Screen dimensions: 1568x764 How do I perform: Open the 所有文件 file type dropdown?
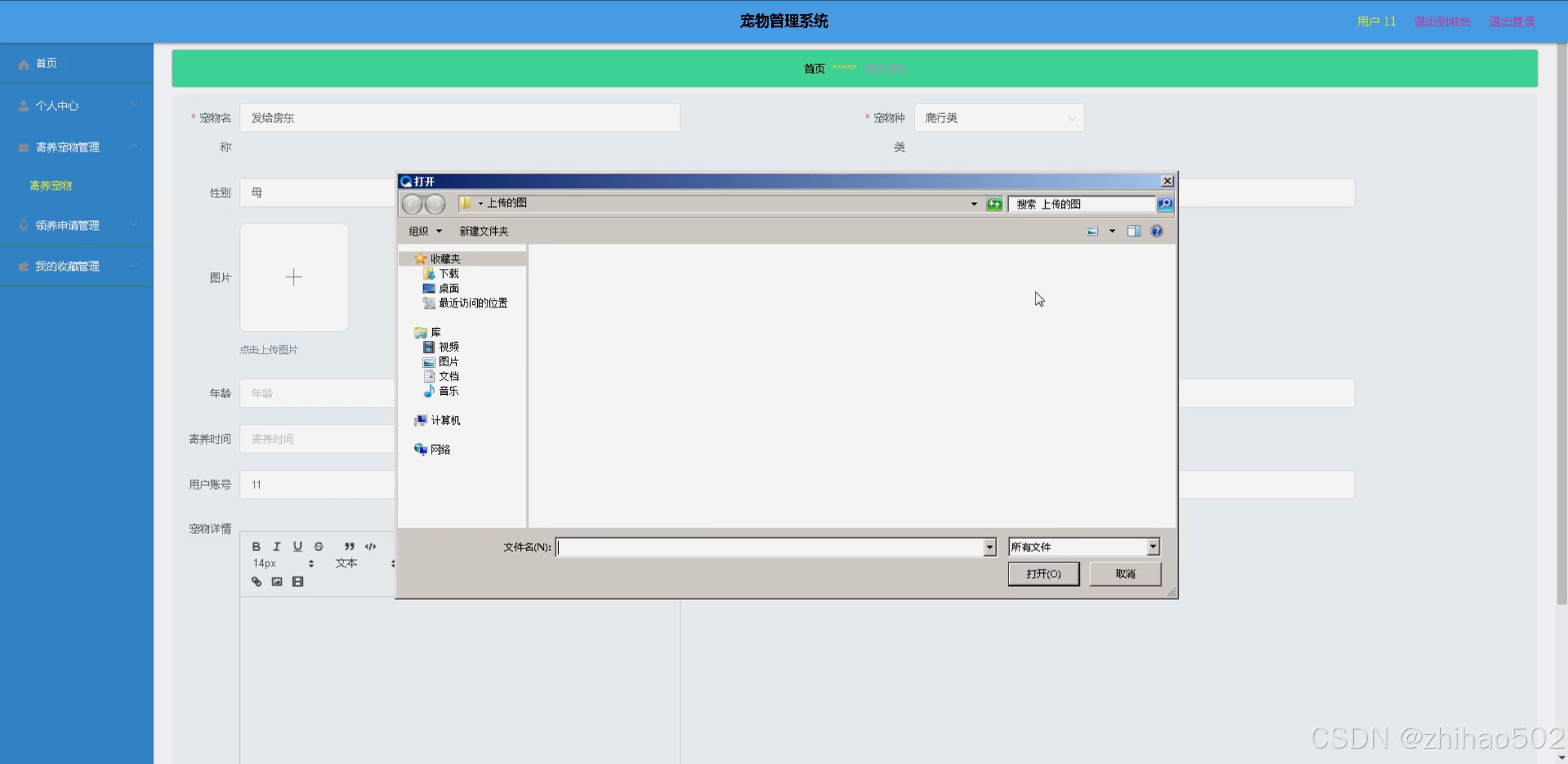tap(1153, 547)
